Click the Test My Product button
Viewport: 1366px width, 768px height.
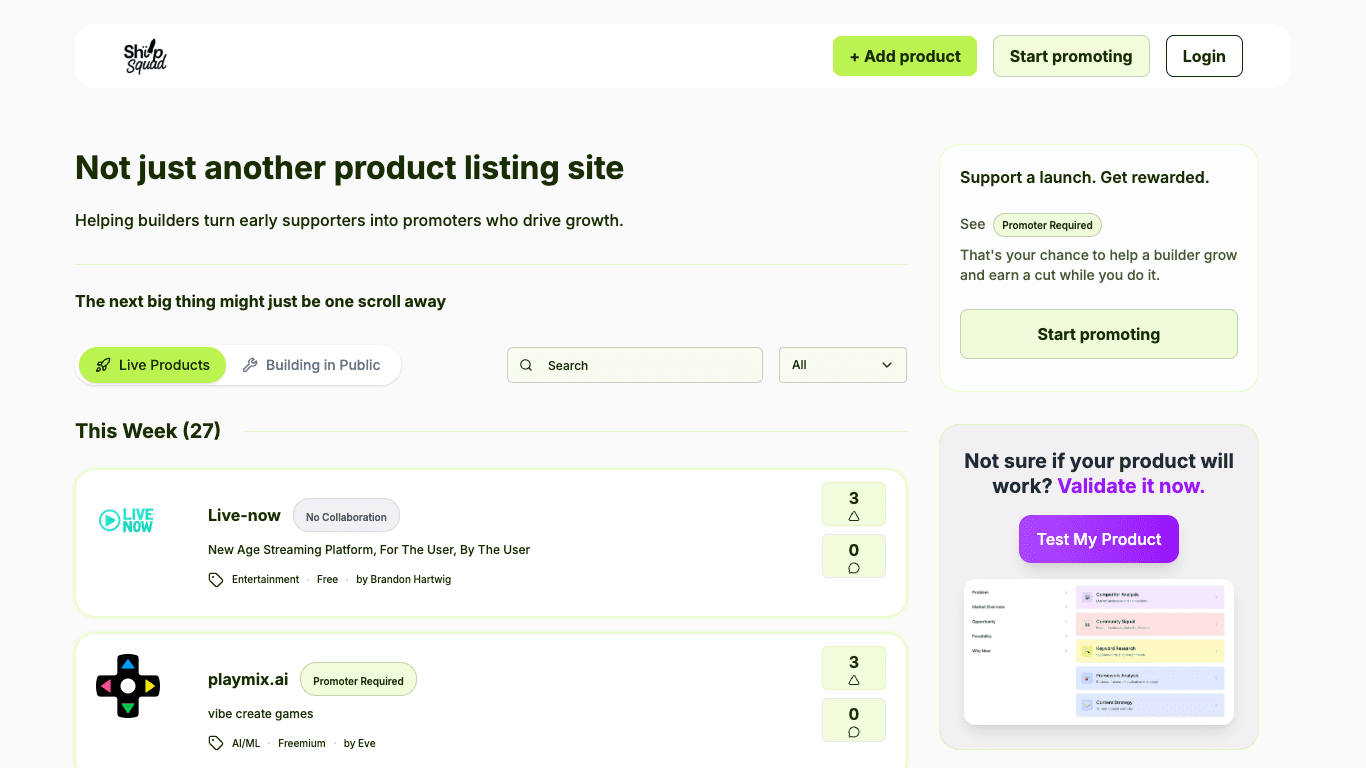1098,539
